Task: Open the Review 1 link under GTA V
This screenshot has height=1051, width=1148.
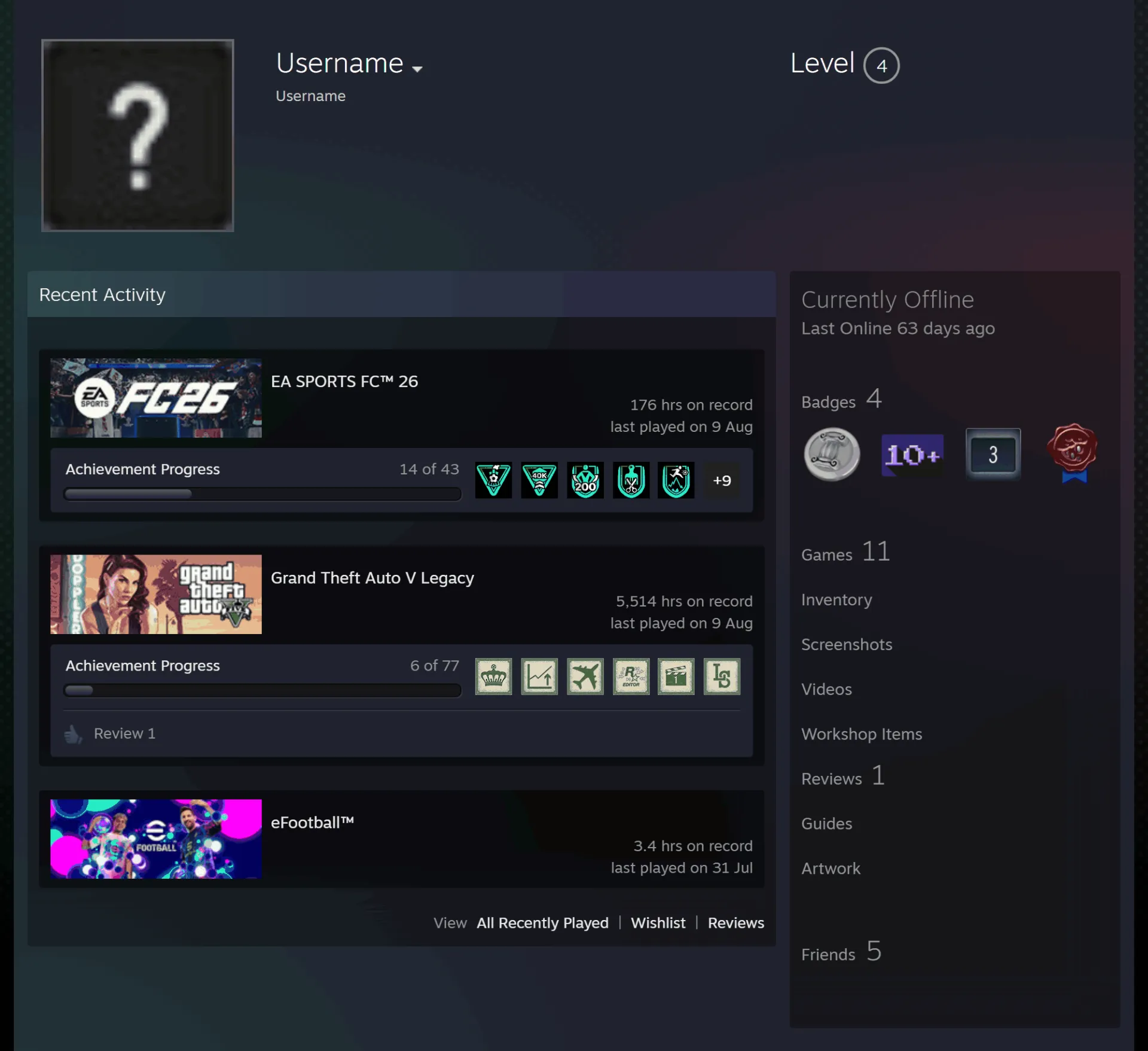Action: click(x=124, y=733)
